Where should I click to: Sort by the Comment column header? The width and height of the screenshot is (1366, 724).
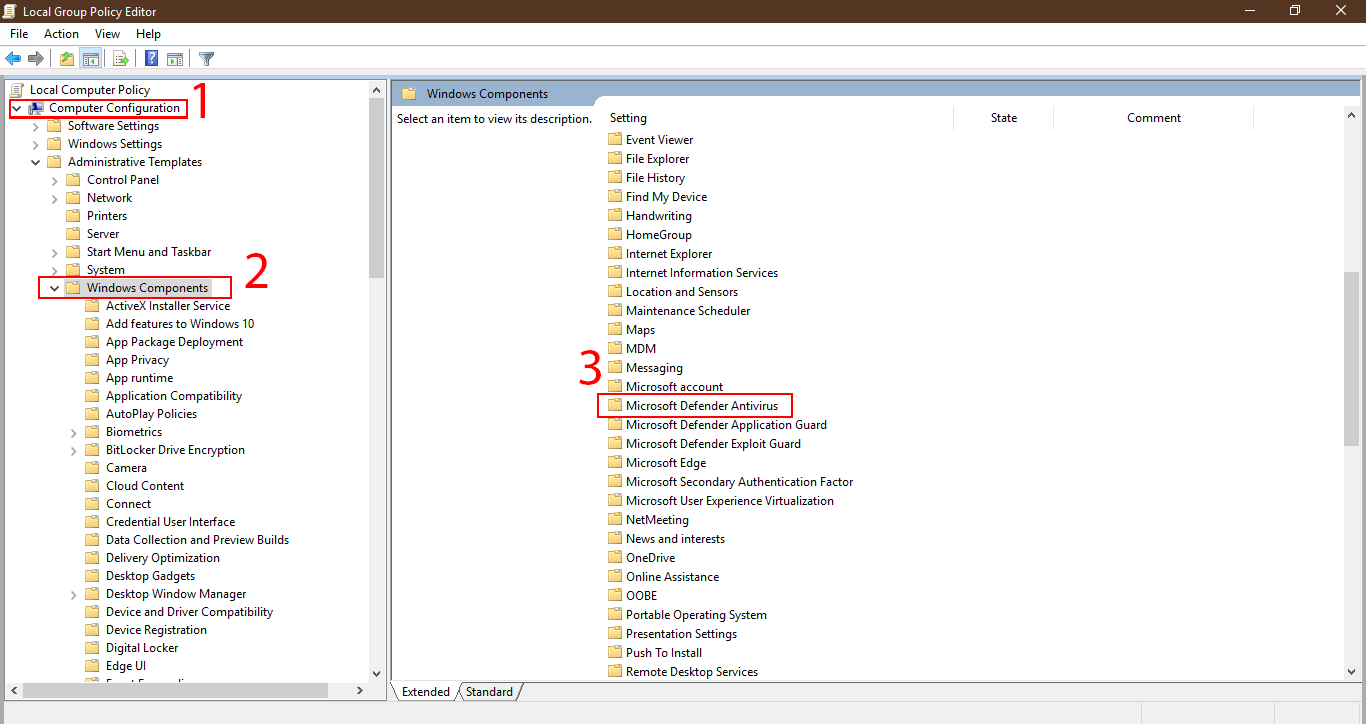(x=1153, y=118)
